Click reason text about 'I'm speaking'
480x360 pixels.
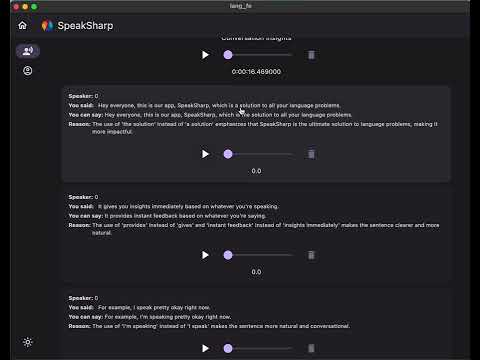point(209,326)
